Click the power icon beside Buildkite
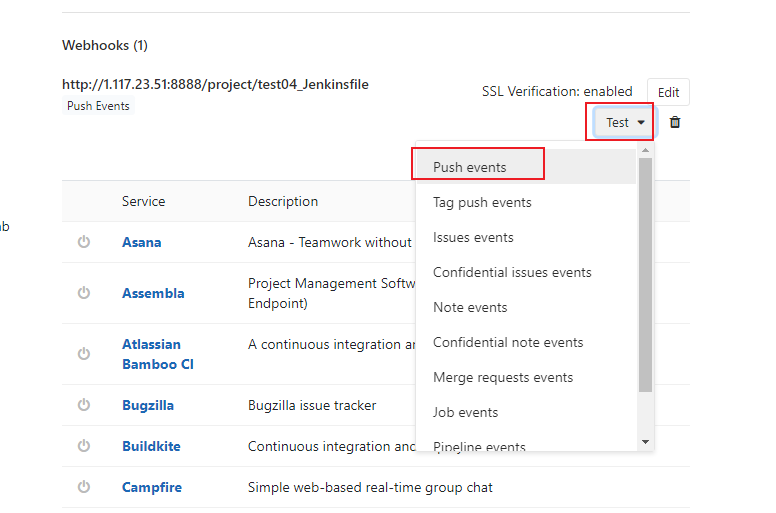776x513 pixels. (84, 446)
